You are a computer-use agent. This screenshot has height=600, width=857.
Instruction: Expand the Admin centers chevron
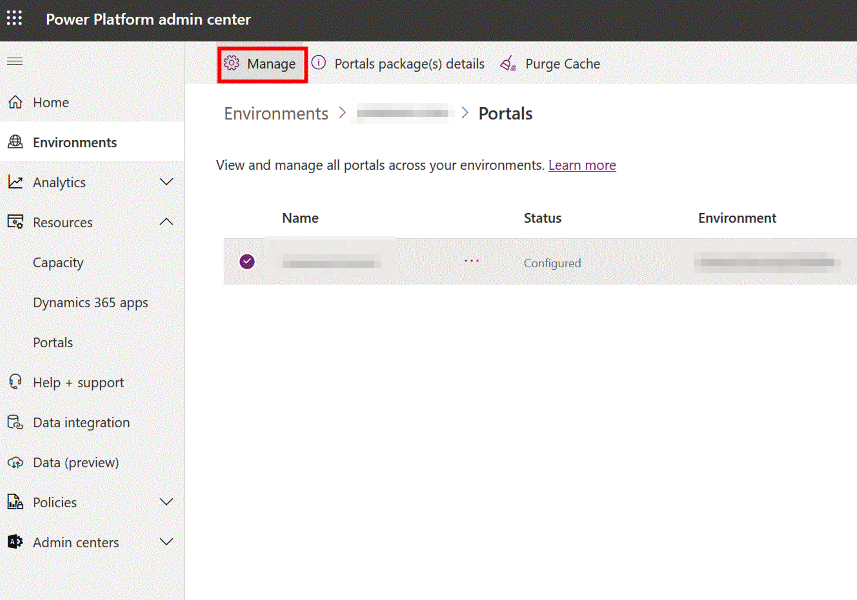pyautogui.click(x=167, y=542)
